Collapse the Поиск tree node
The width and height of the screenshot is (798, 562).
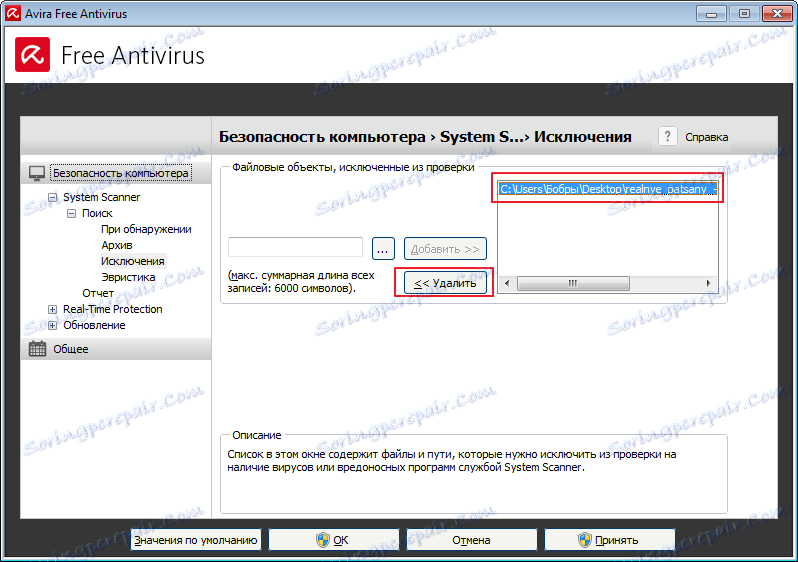pyautogui.click(x=71, y=213)
